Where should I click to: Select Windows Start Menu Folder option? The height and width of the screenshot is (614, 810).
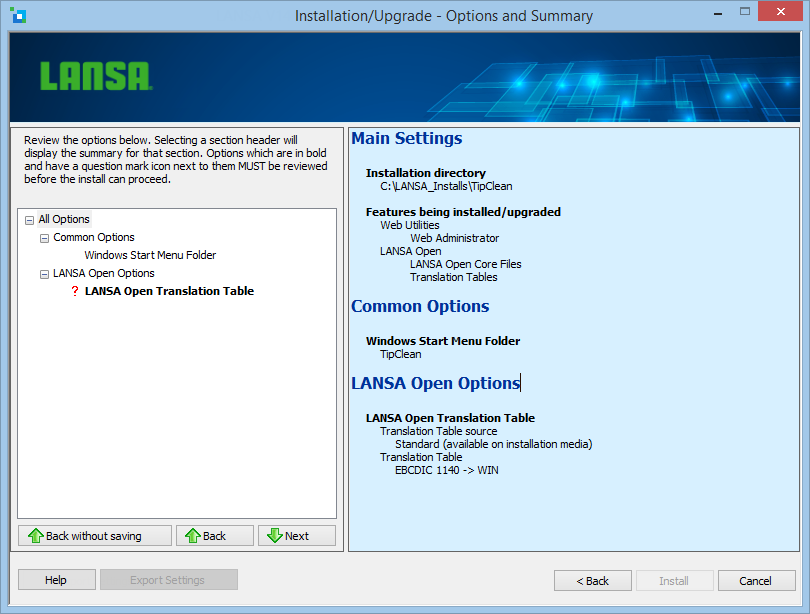click(x=150, y=255)
